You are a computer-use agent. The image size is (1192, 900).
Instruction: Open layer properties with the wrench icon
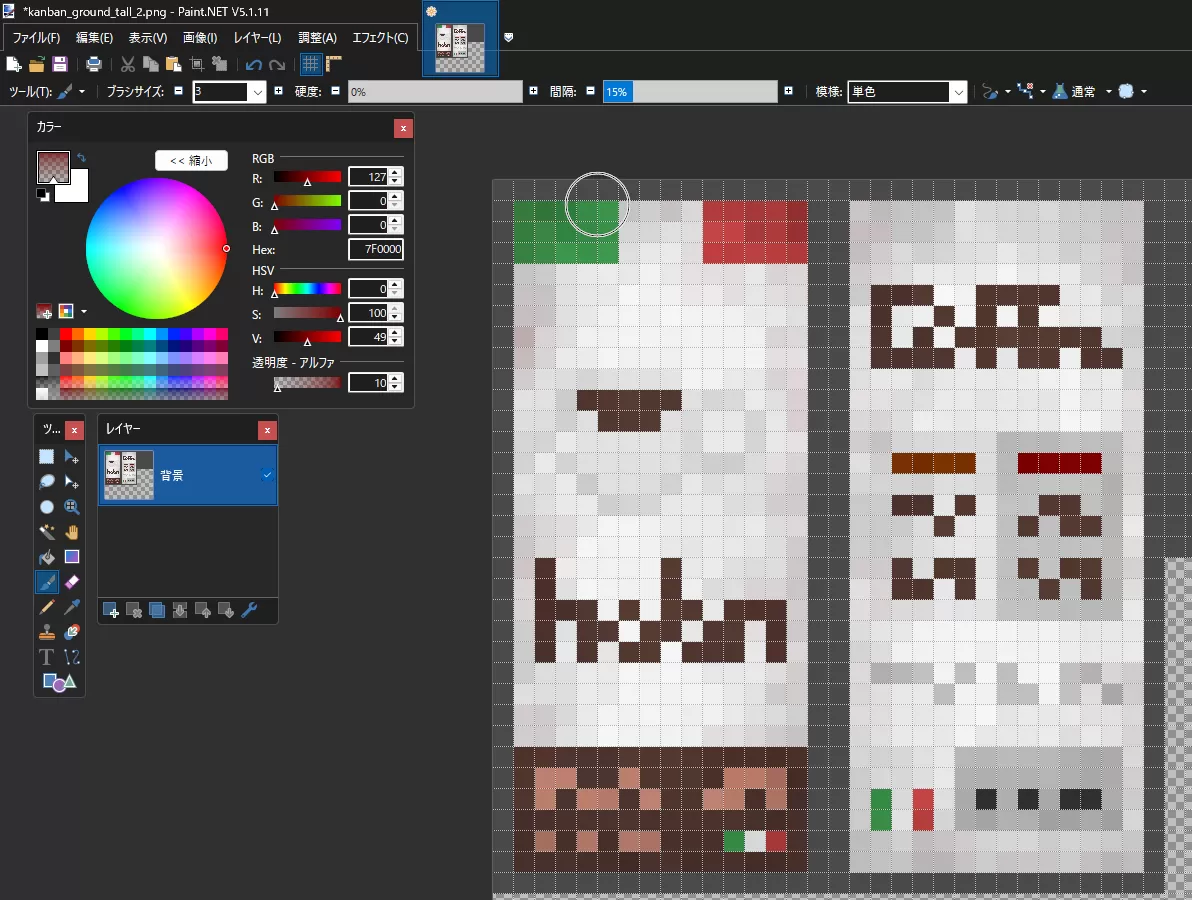pos(249,610)
